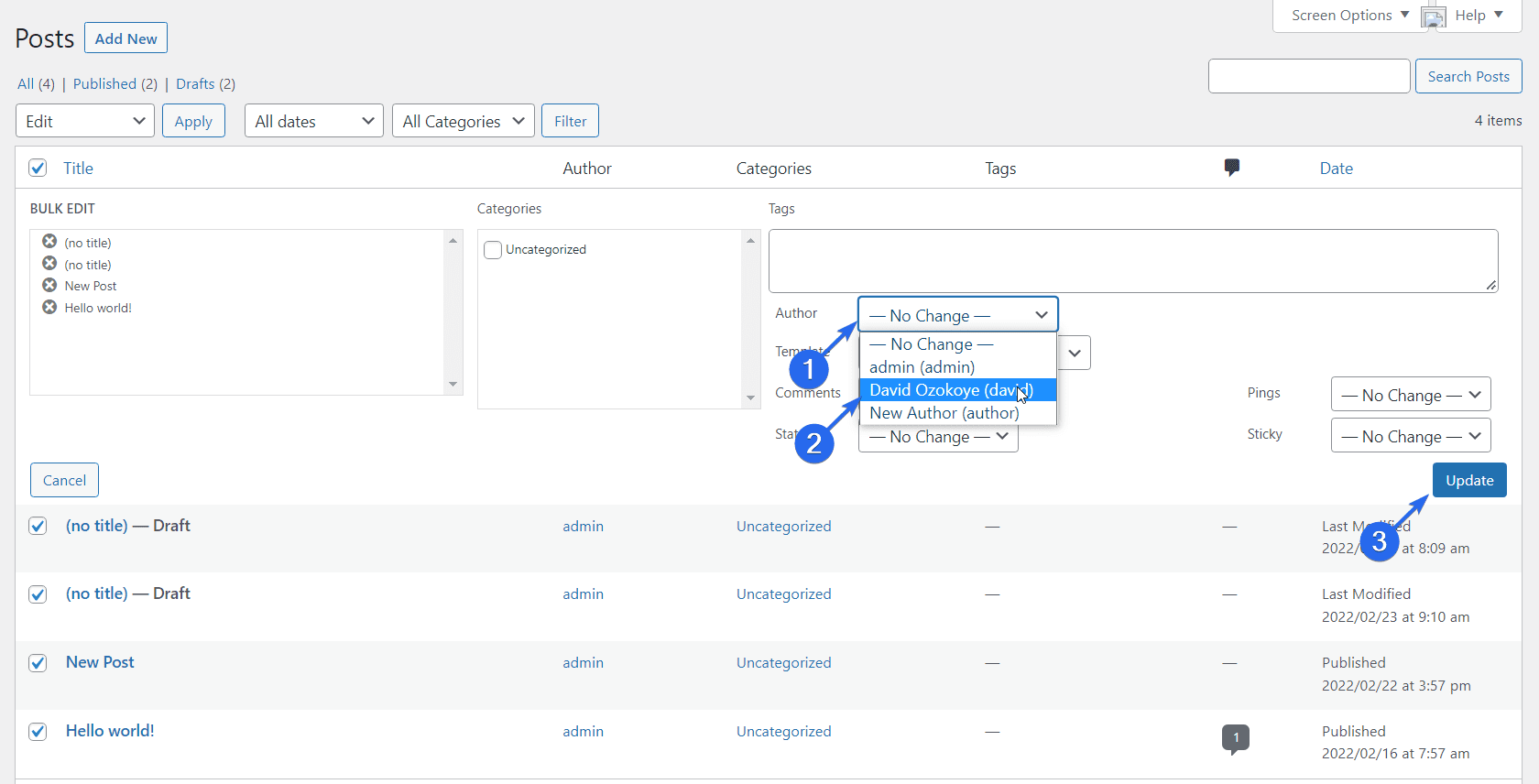Click the comments bubble column header icon

1231,168
